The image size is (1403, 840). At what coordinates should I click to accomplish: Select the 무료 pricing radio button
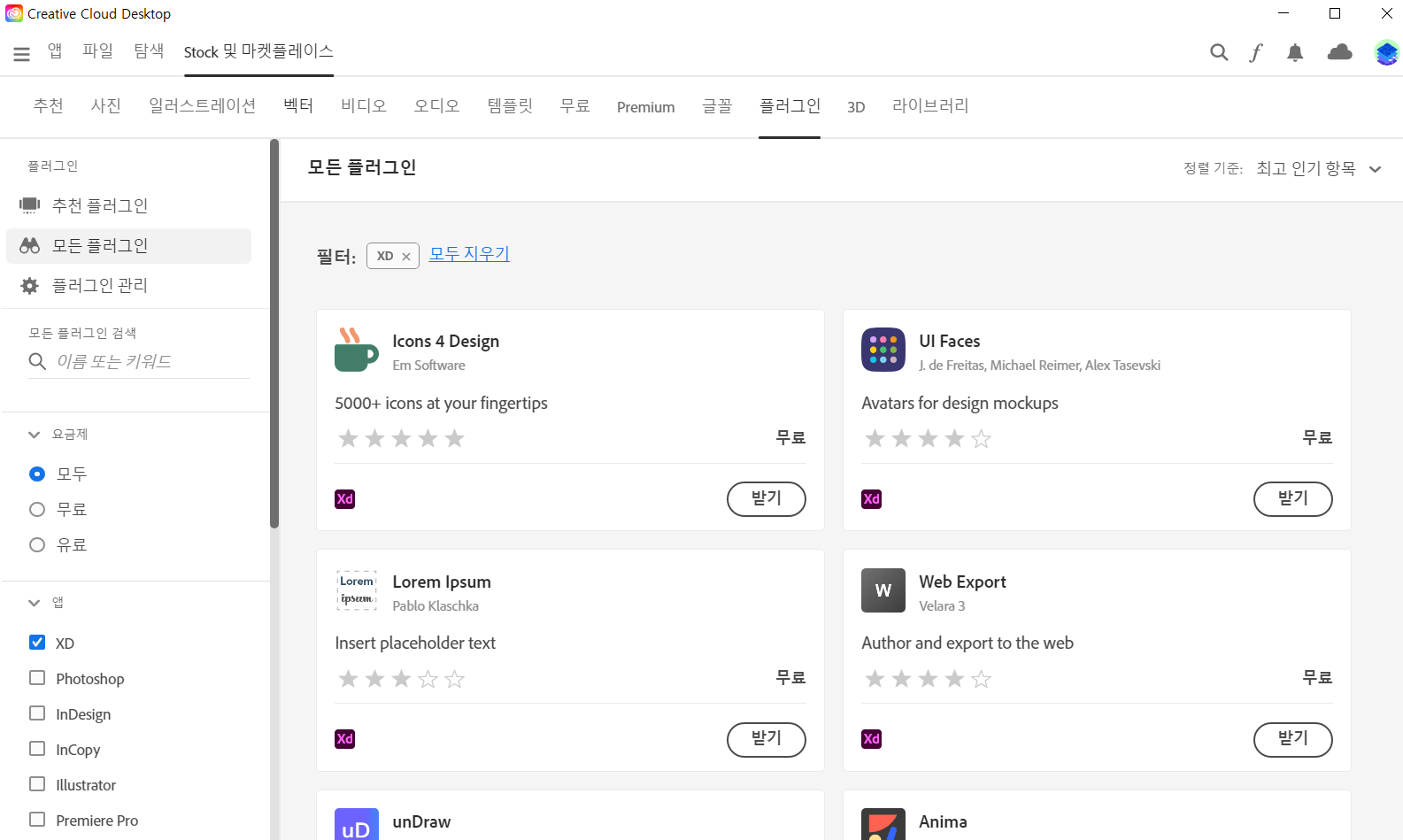click(x=37, y=510)
